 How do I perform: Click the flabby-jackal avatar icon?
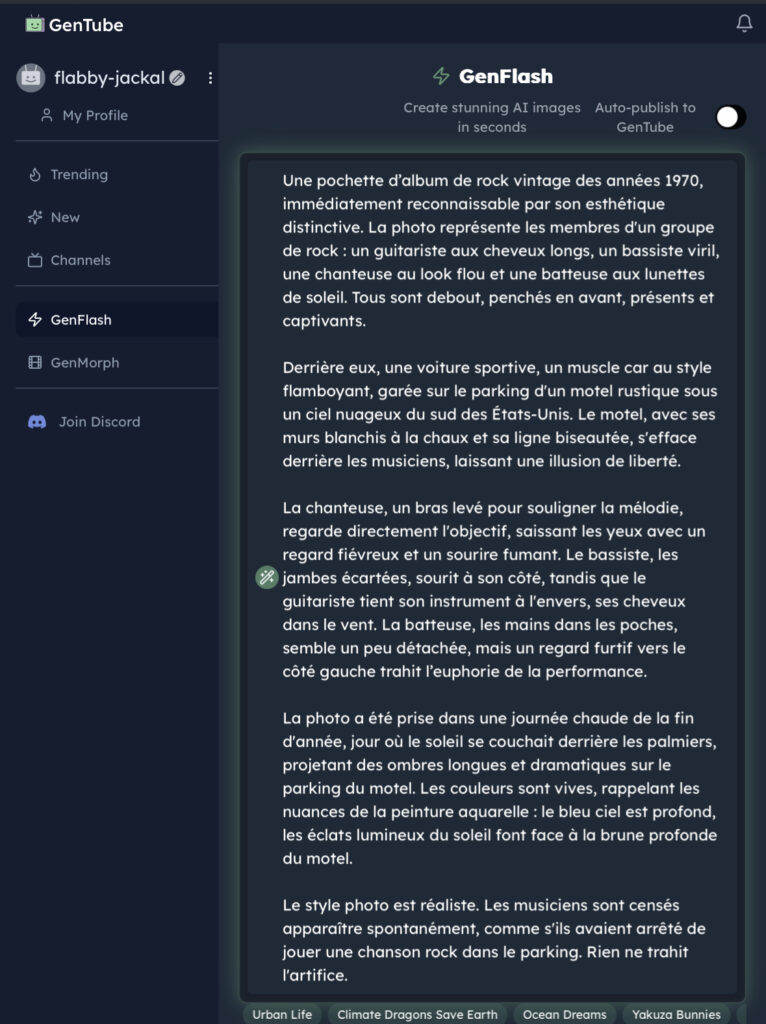31,78
